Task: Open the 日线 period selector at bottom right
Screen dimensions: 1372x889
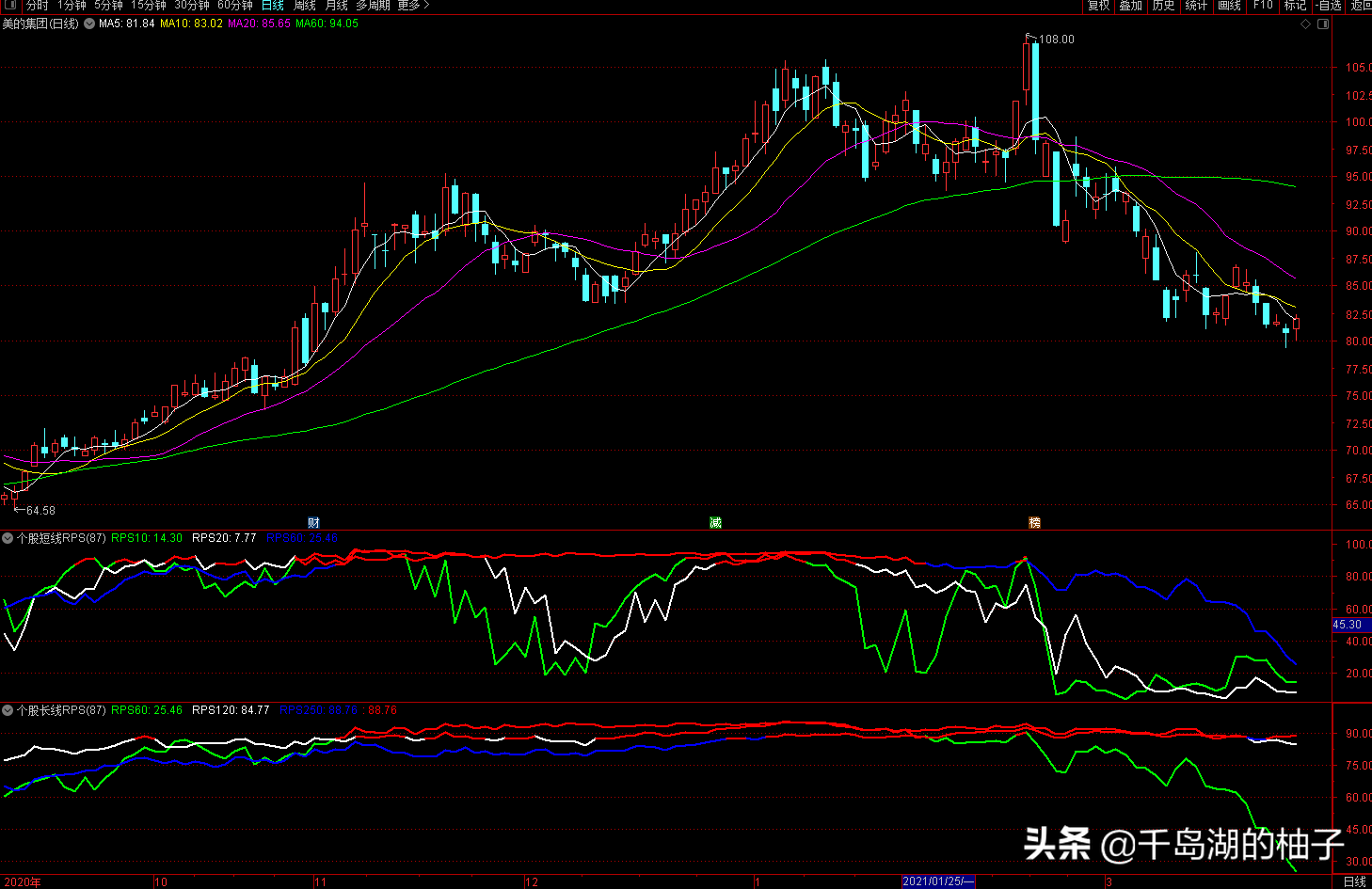Action: pos(1355,881)
